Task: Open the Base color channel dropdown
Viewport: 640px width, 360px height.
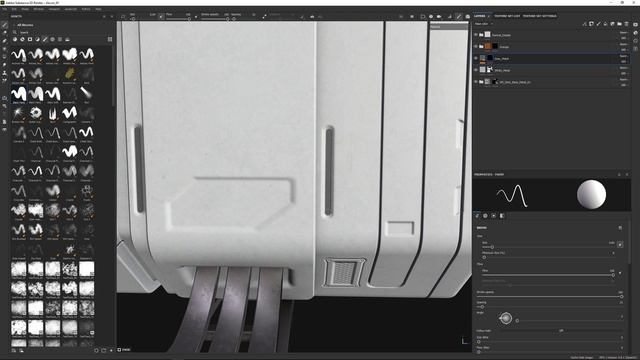Action: click(x=483, y=24)
